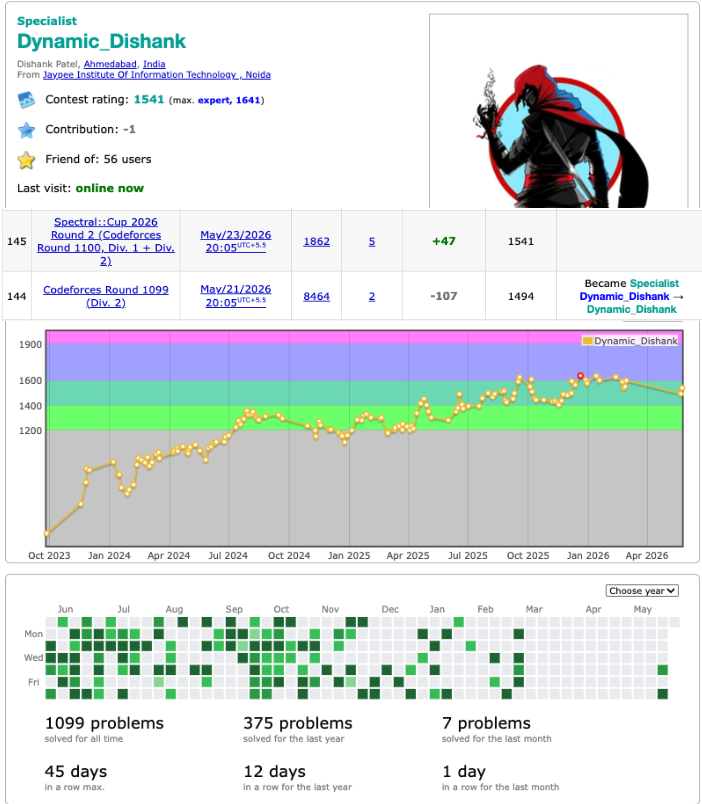Viewport: 702px width, 804px height.
Task: Click the max. expert, 1641 rating text
Action: pos(216,100)
